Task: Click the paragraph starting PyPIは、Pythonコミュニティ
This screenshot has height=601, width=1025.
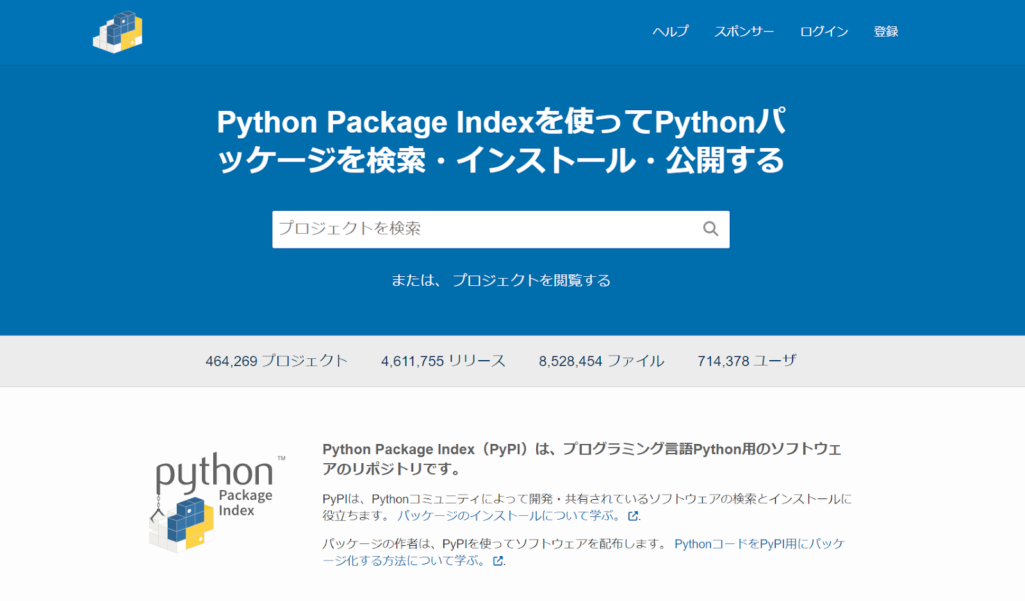Action: pyautogui.click(x=586, y=507)
